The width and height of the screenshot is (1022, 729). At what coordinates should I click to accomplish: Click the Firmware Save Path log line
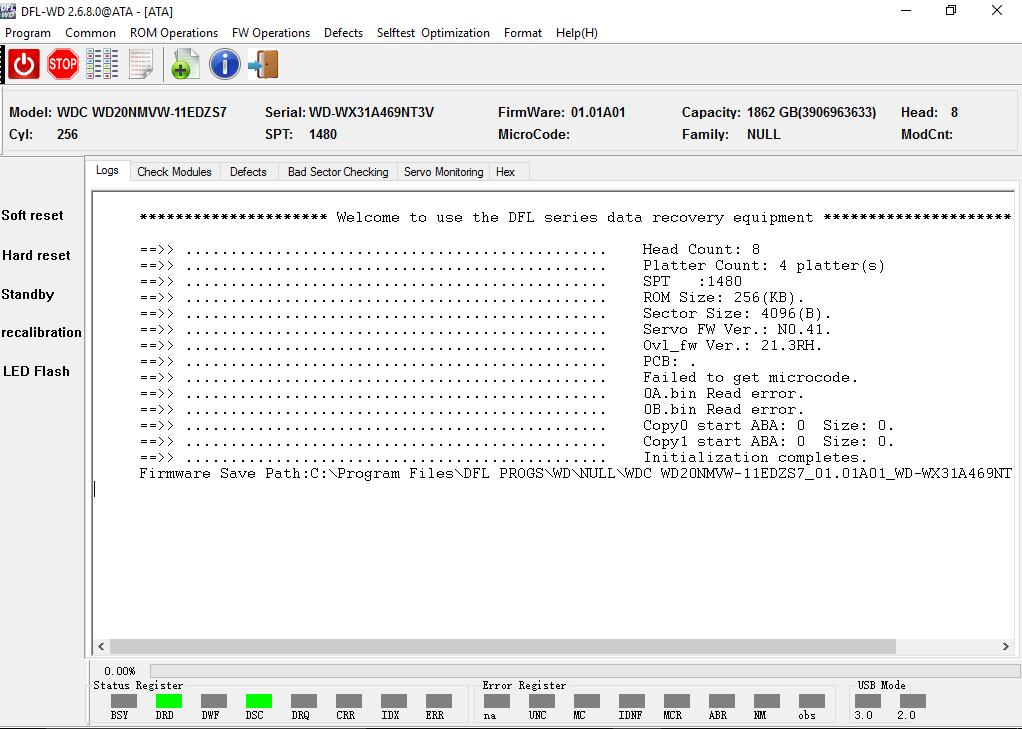[x=576, y=473]
